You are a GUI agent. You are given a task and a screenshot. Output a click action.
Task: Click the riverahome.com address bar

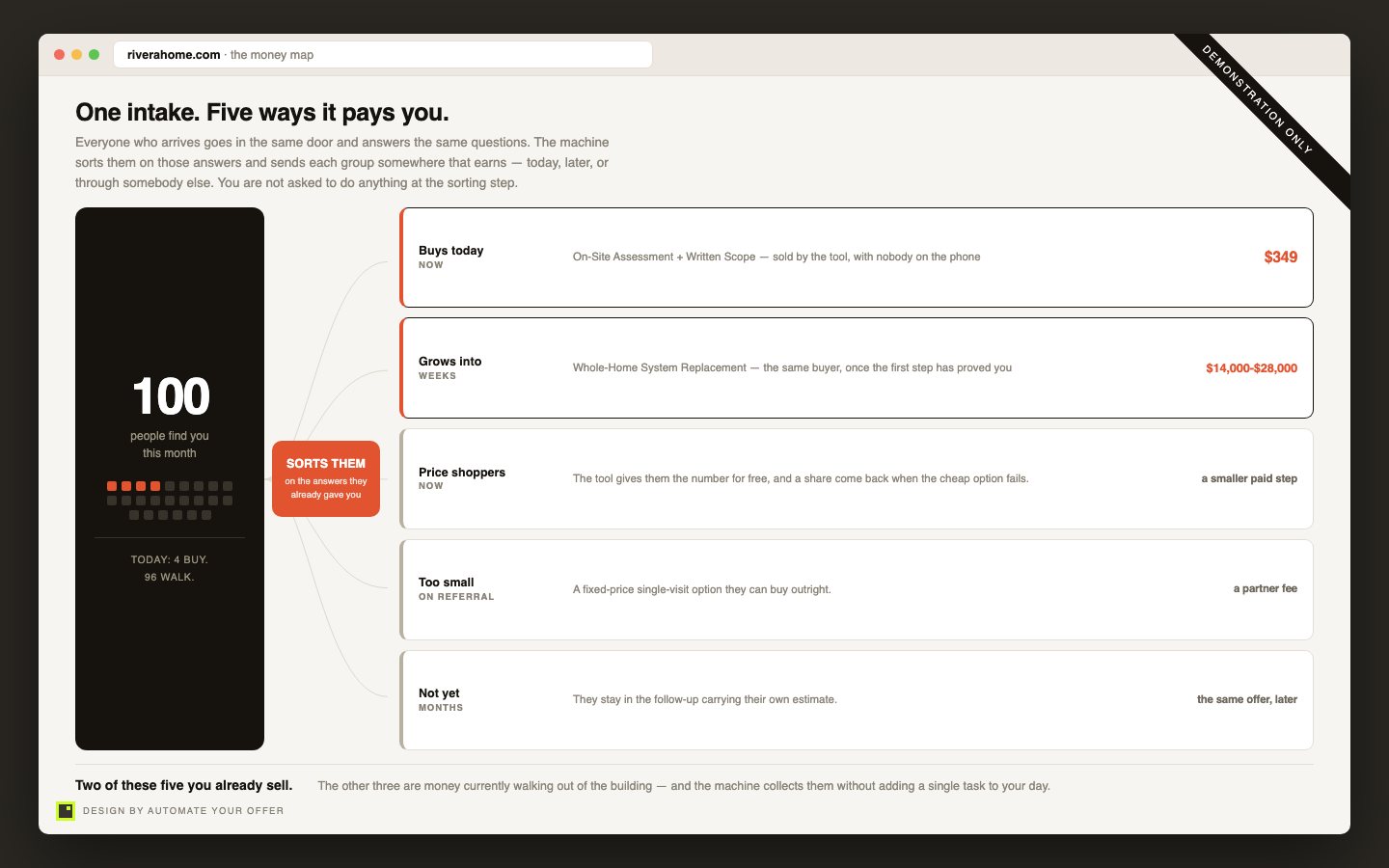pos(383,55)
